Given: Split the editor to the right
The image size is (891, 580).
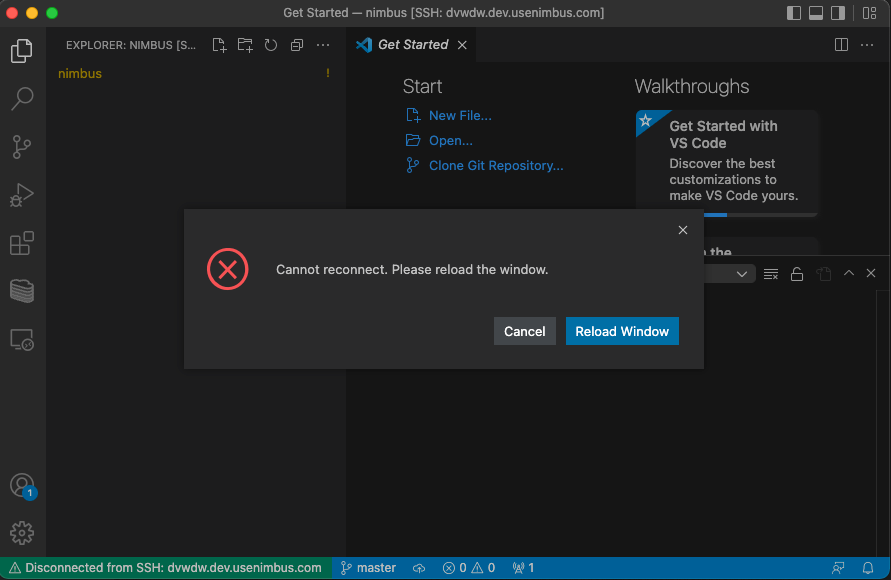Looking at the screenshot, I should click(x=842, y=45).
